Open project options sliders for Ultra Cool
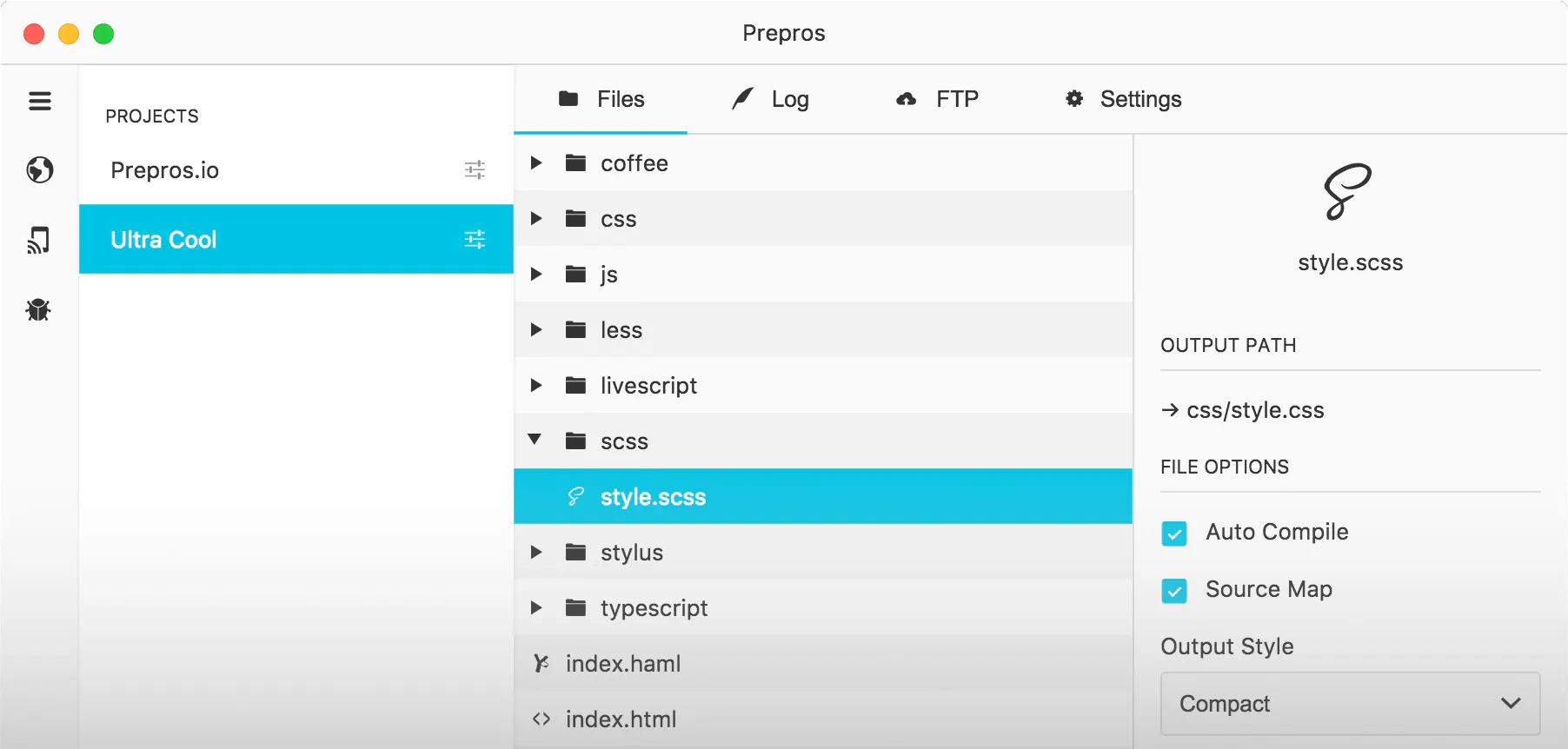Image resolution: width=1568 pixels, height=749 pixels. (475, 239)
